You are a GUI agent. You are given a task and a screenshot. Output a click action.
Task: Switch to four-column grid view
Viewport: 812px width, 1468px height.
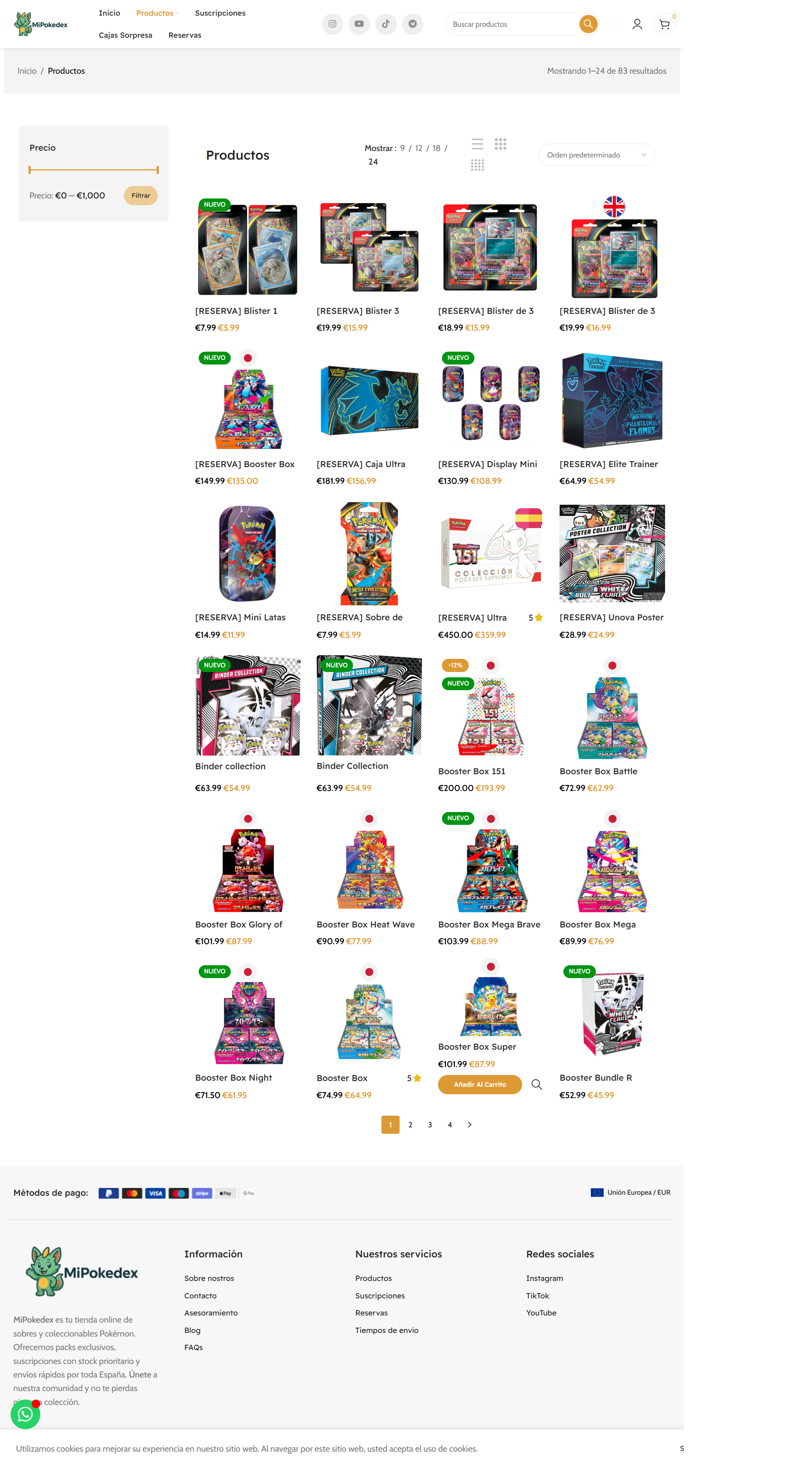coord(478,165)
